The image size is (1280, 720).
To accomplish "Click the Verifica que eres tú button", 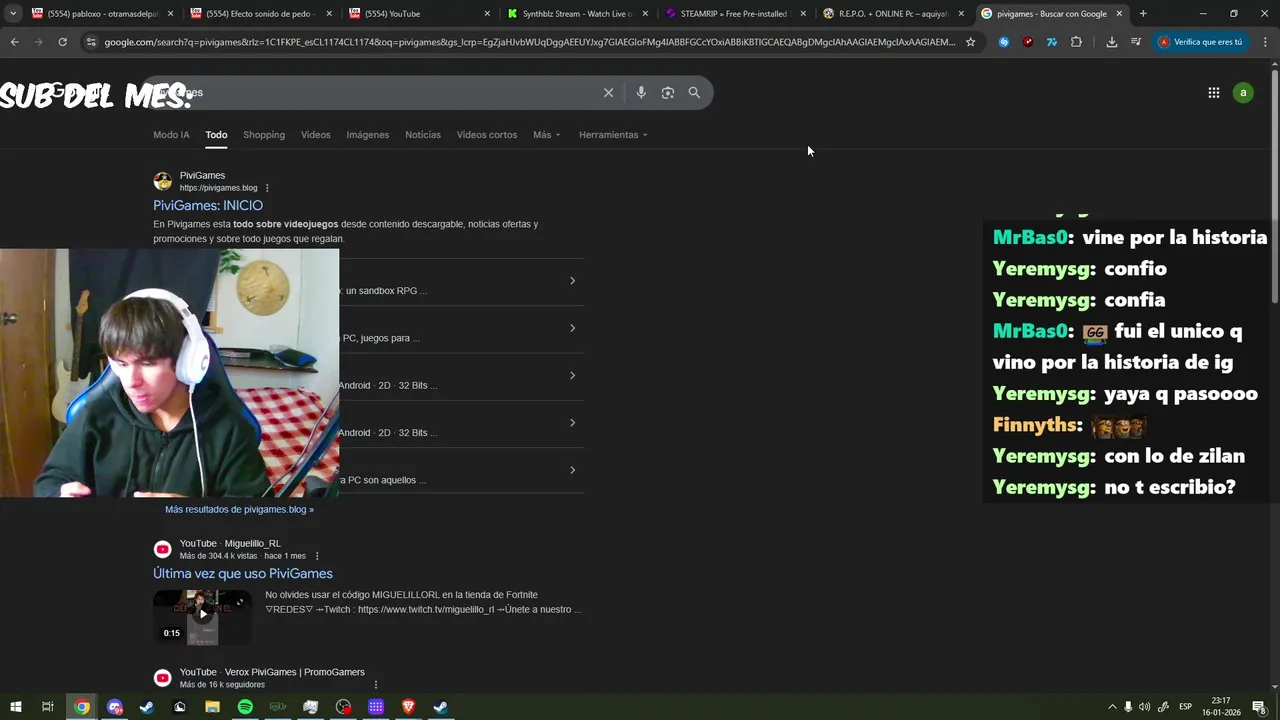I will click(1202, 42).
